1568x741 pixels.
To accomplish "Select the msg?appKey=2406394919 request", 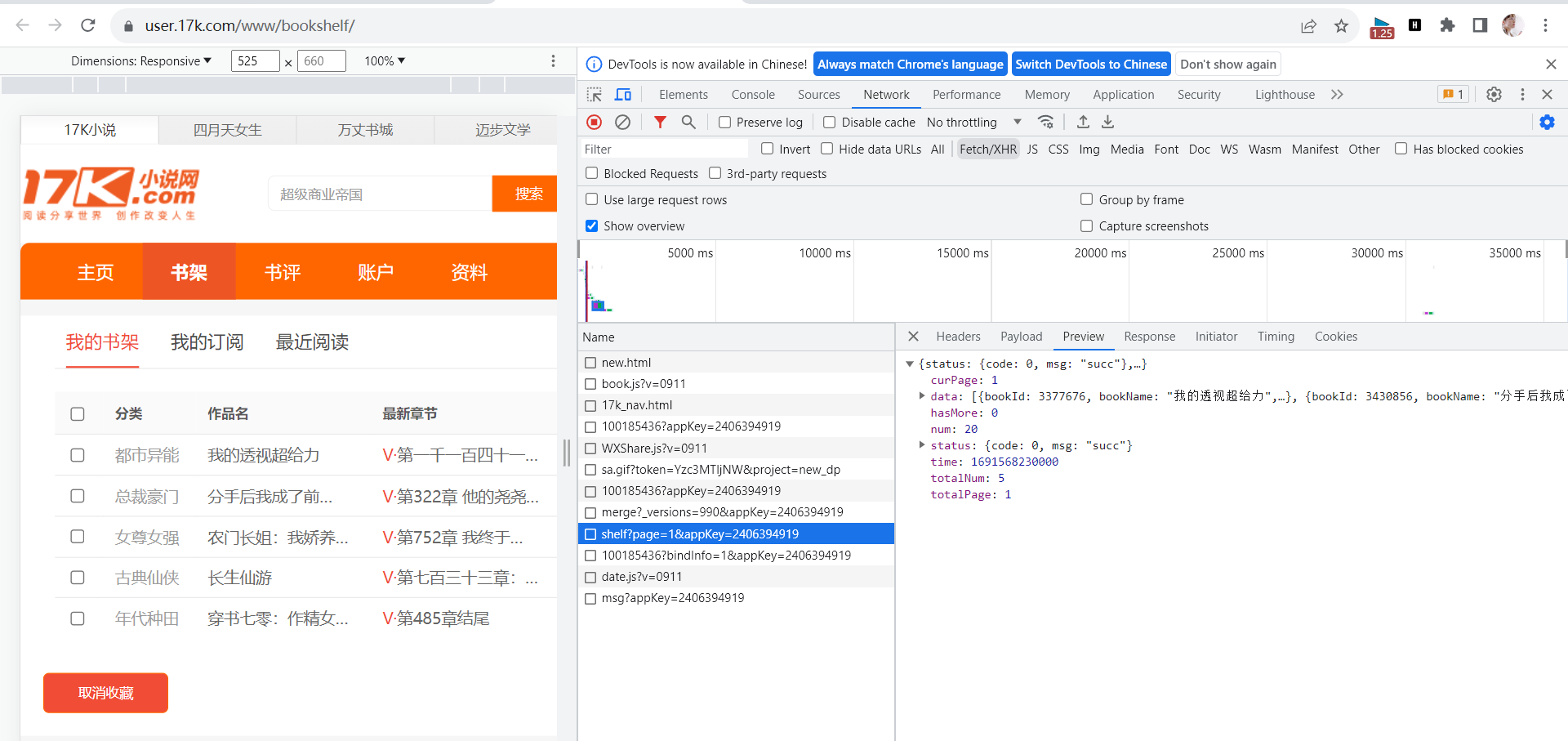I will (673, 598).
